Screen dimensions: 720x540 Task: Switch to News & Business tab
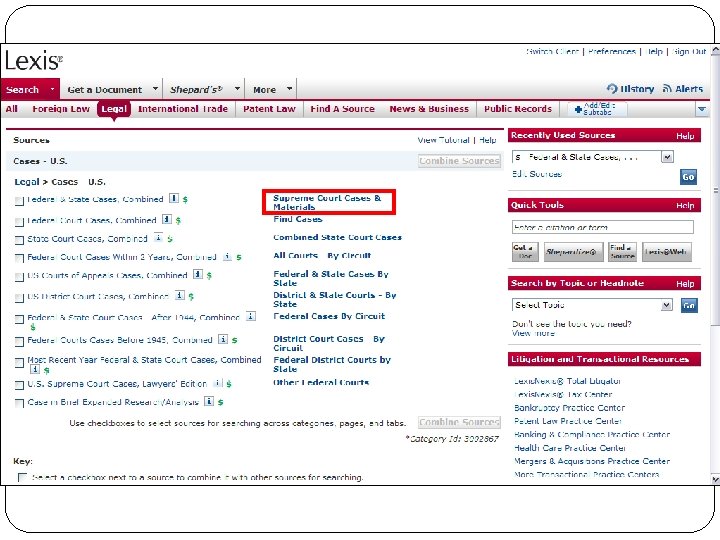pos(429,109)
